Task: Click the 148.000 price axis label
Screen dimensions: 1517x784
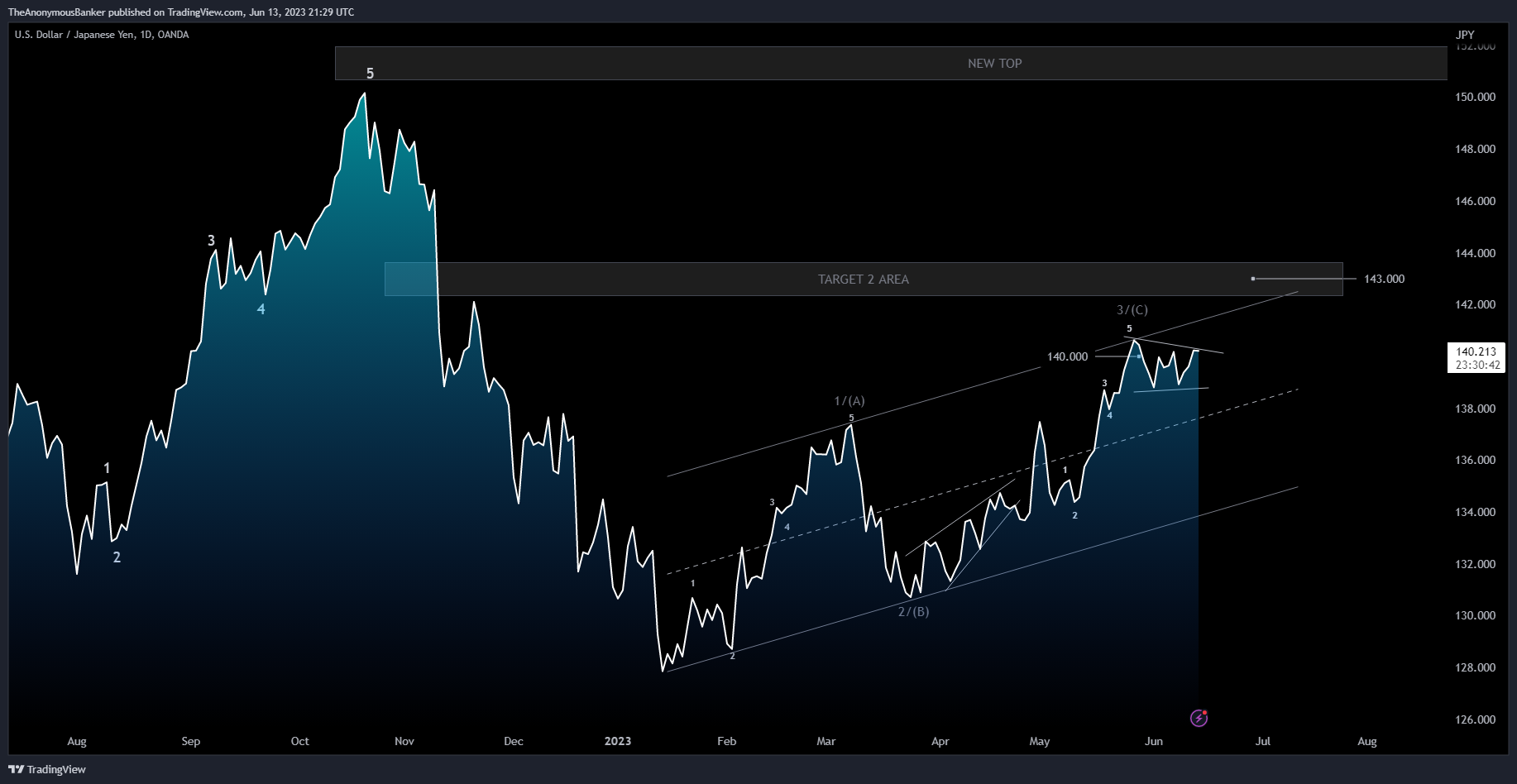Action: pos(1475,149)
